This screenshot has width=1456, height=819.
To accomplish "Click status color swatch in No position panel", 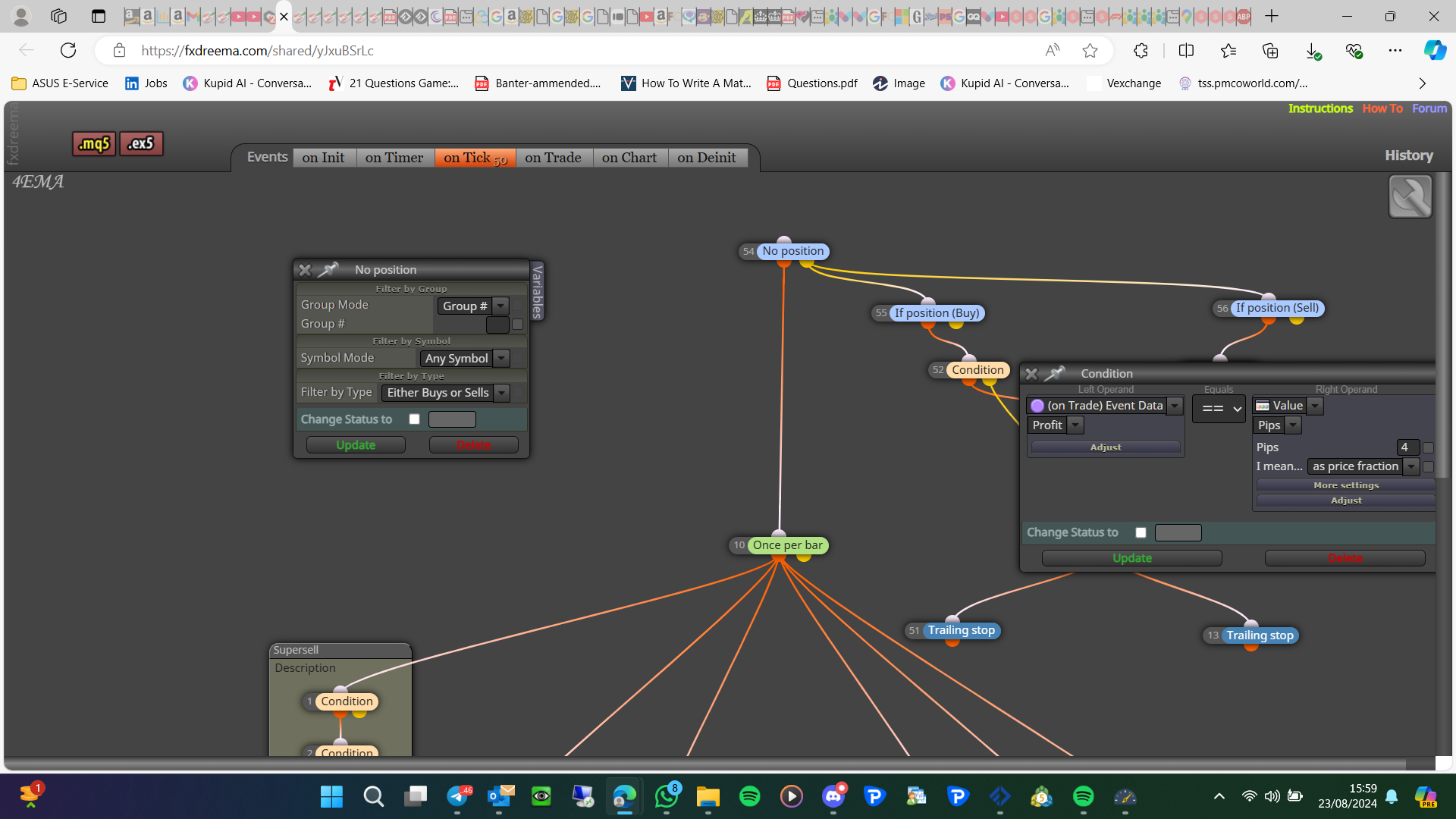I will click(452, 419).
